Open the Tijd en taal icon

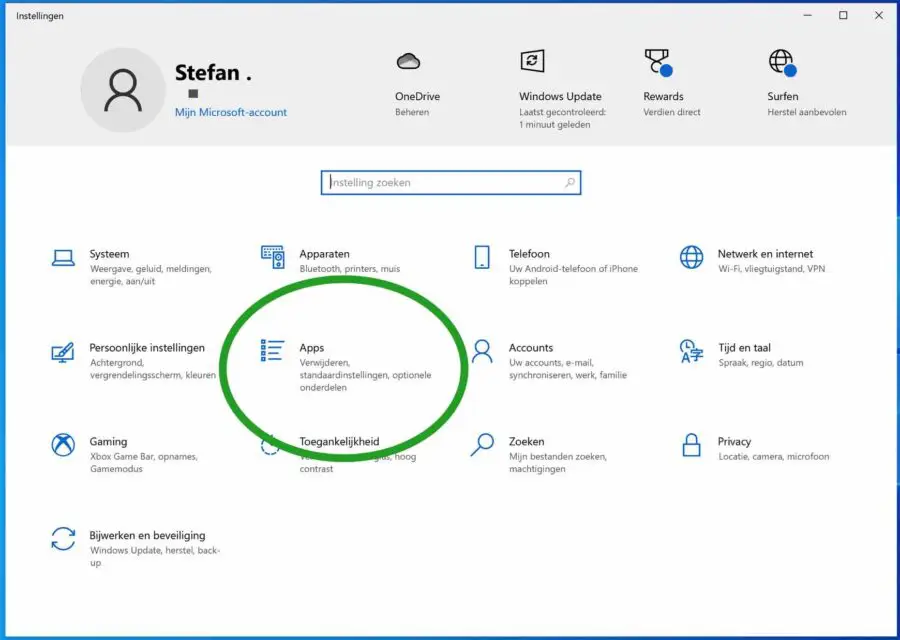[691, 351]
